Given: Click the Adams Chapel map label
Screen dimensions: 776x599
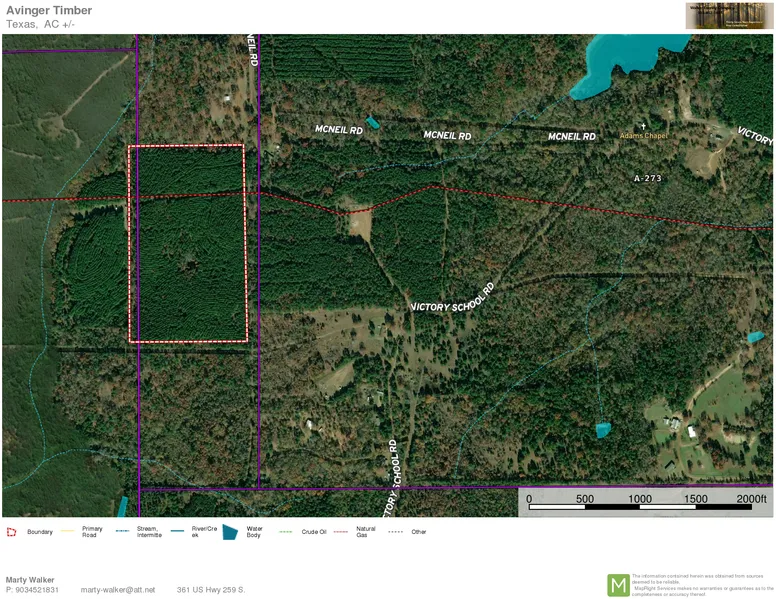Looking at the screenshot, I should pyautogui.click(x=643, y=136).
